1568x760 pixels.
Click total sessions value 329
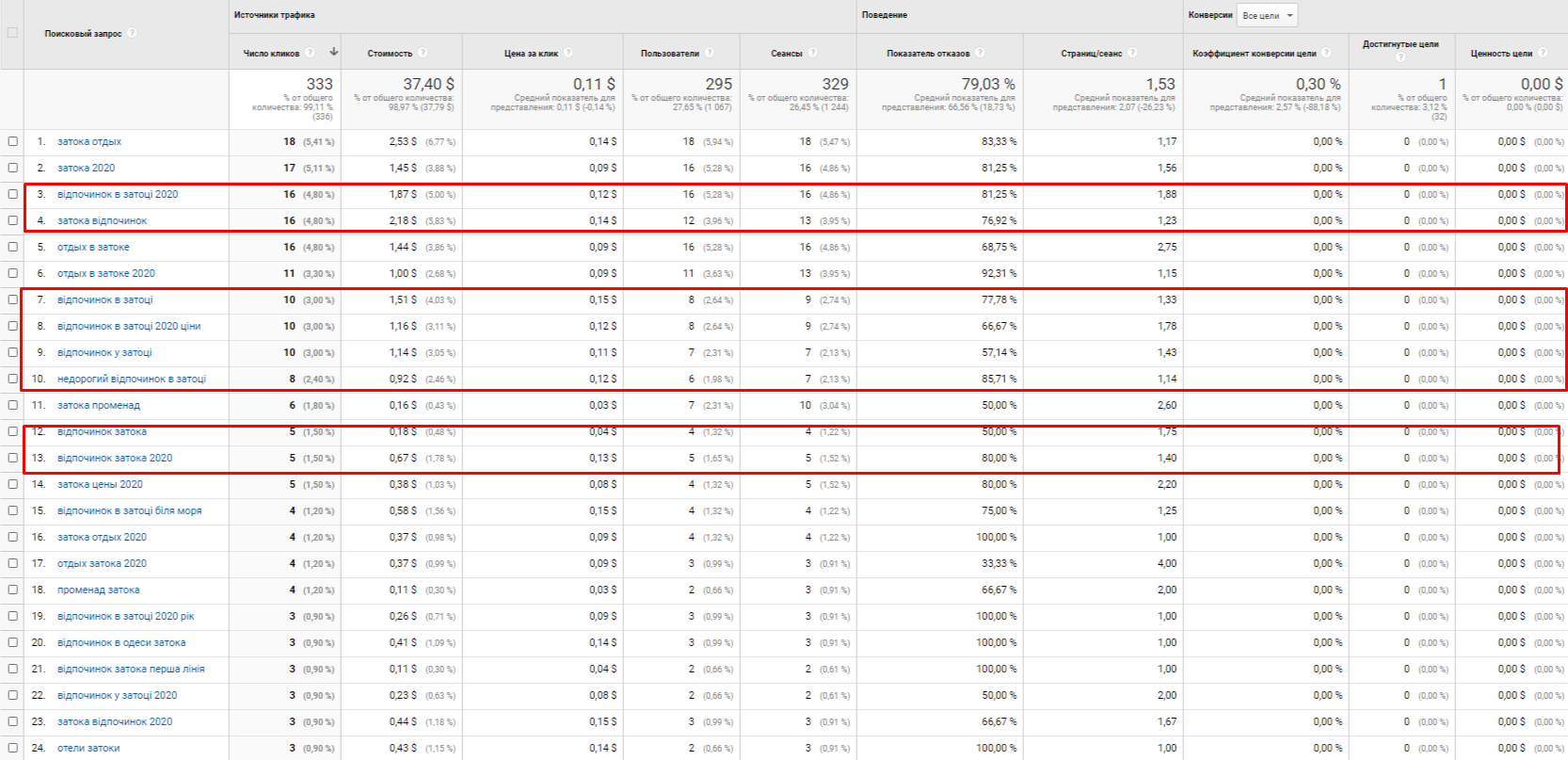click(835, 84)
